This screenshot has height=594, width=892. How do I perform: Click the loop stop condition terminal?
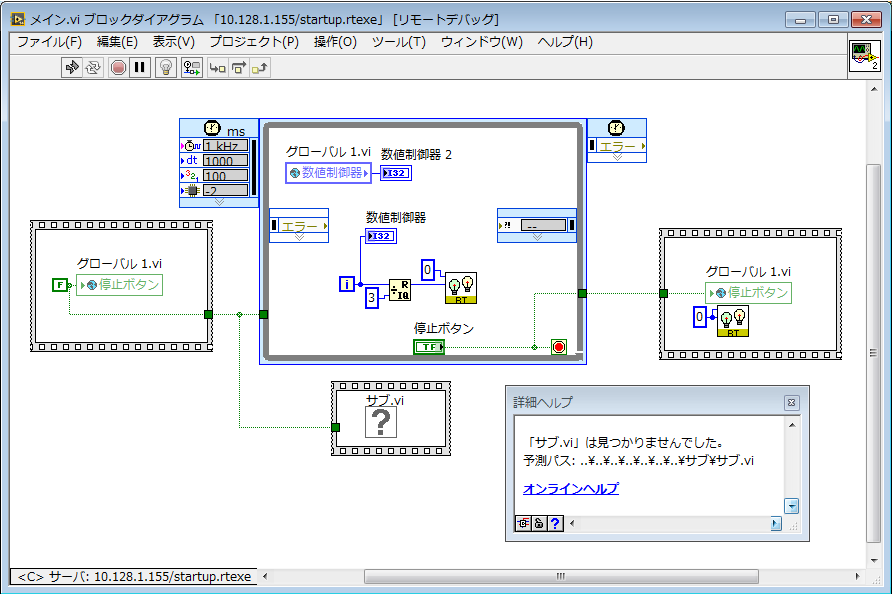(x=559, y=347)
